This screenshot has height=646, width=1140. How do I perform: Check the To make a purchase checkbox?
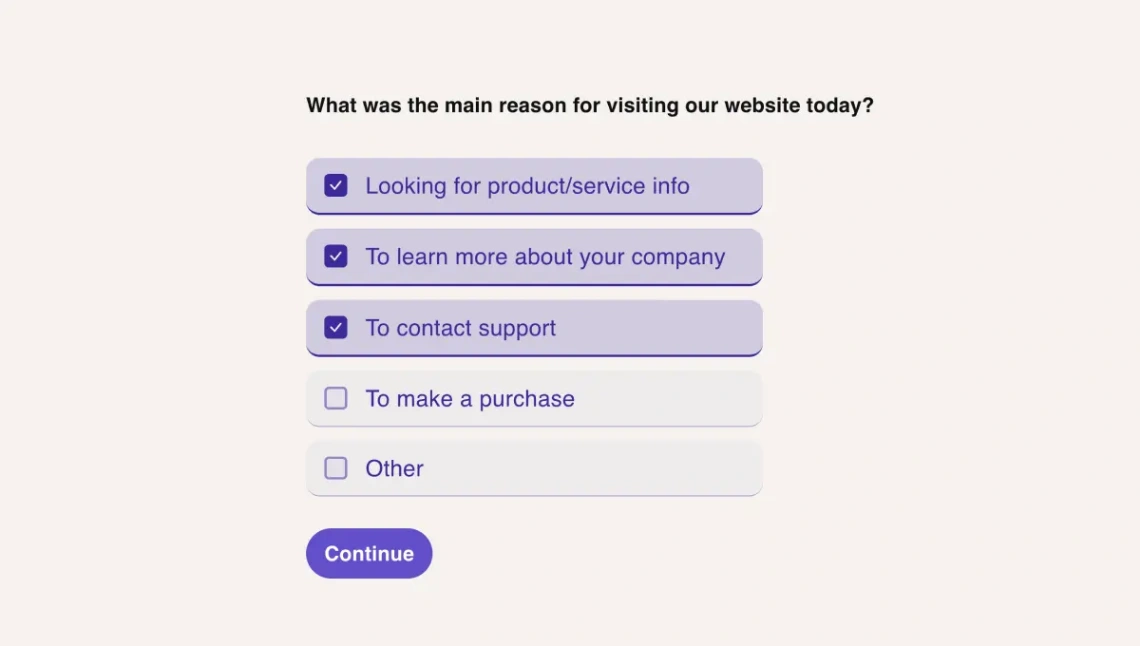click(x=336, y=398)
